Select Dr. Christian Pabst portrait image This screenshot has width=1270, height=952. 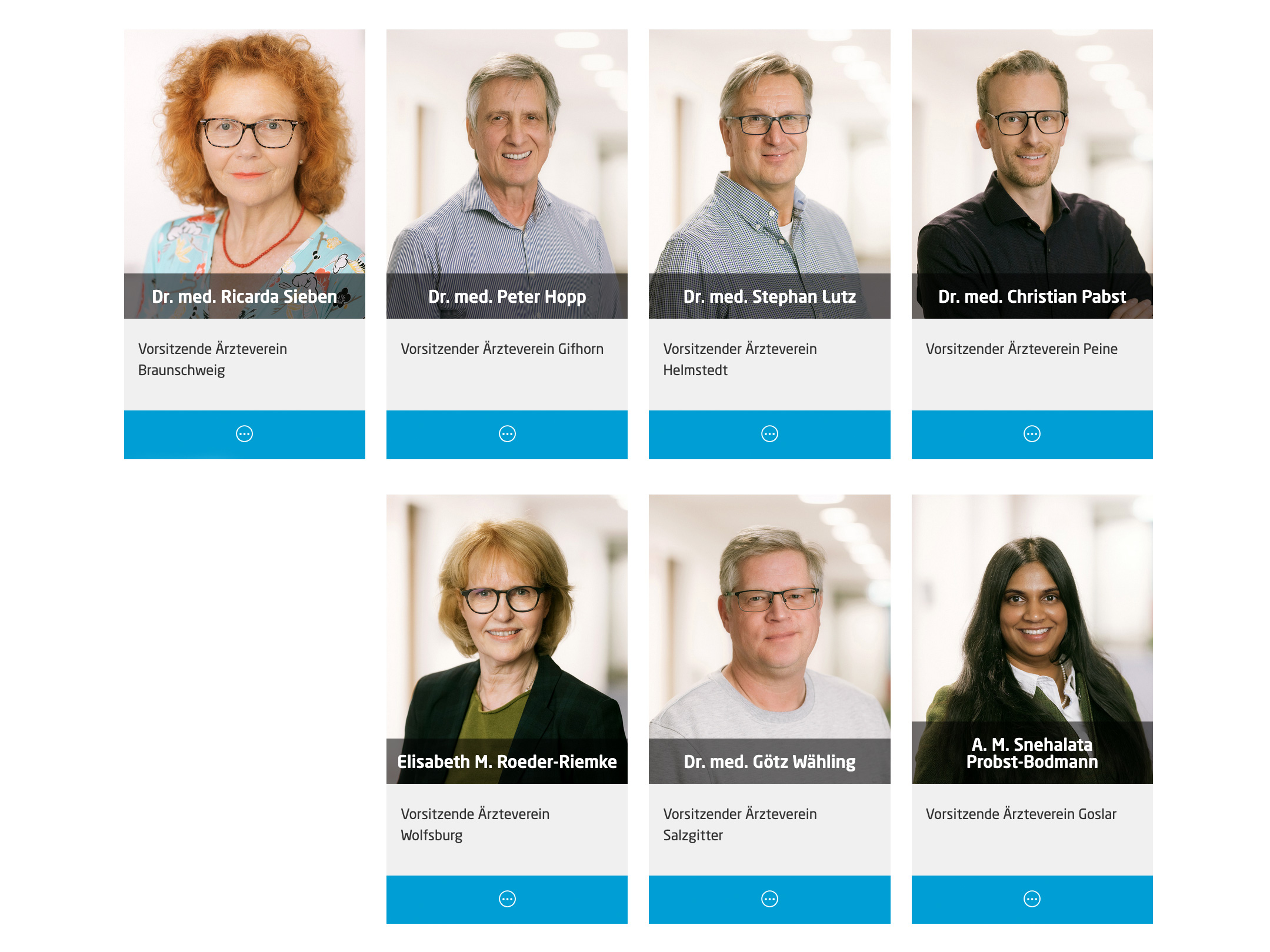coord(1032,174)
